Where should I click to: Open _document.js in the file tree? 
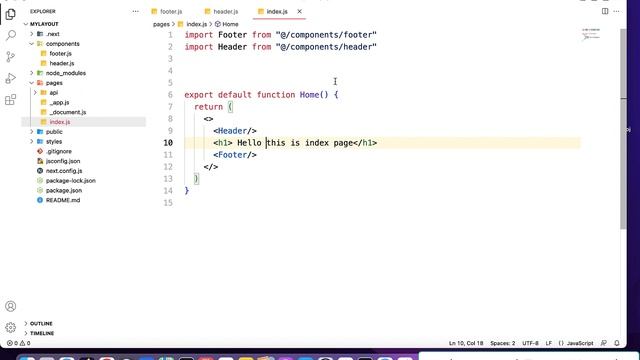(68, 112)
